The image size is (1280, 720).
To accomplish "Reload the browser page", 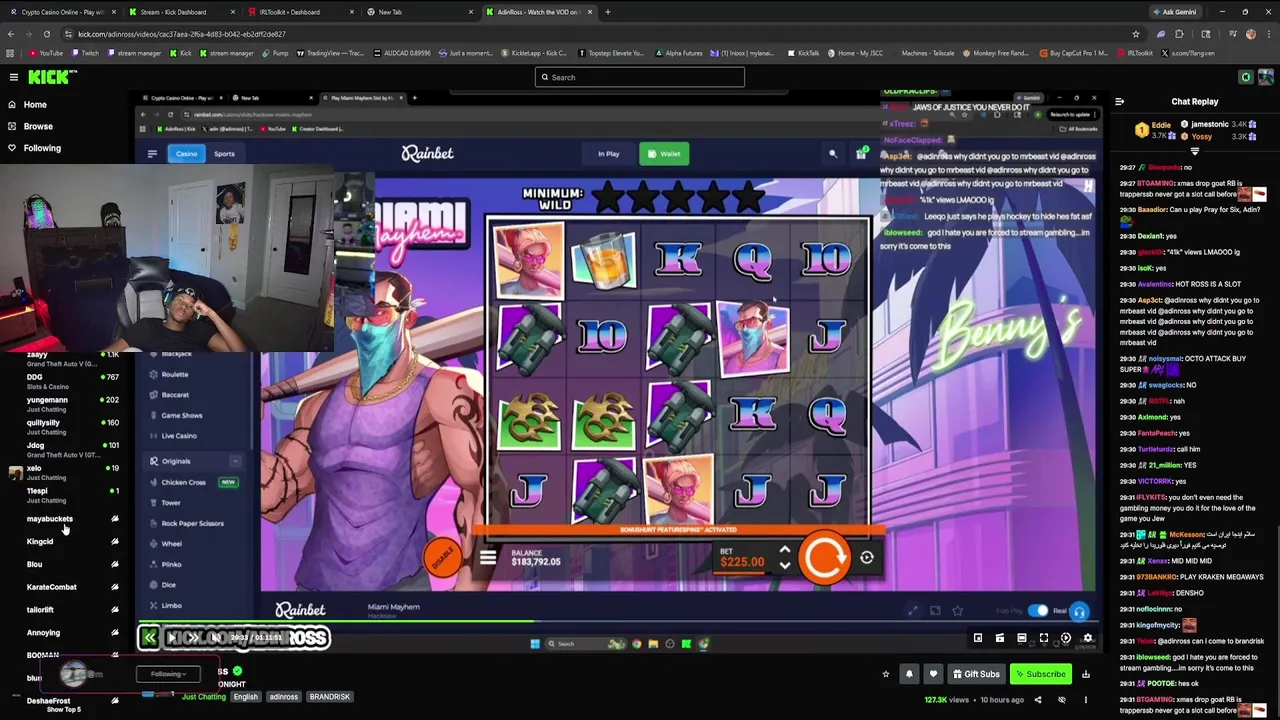I will (46, 34).
